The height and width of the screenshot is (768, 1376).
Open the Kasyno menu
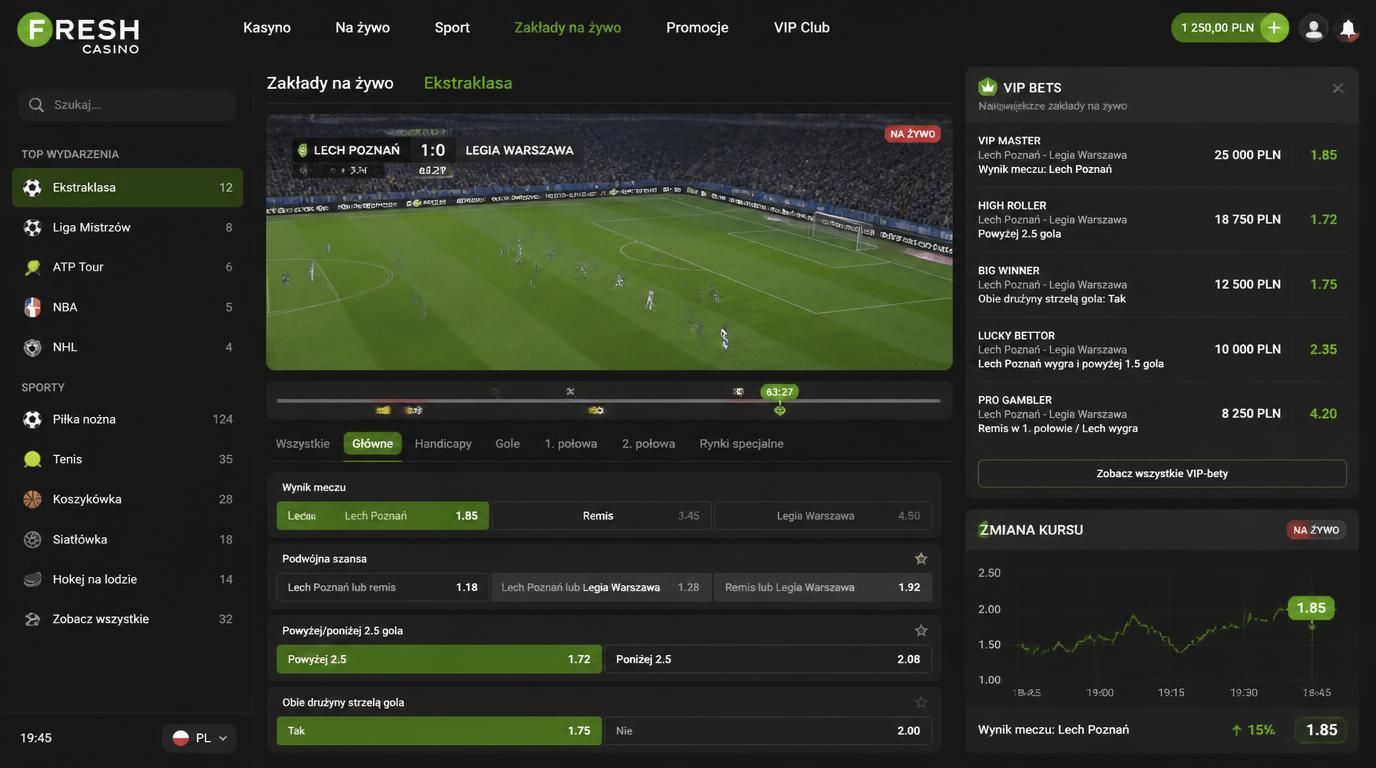click(267, 28)
